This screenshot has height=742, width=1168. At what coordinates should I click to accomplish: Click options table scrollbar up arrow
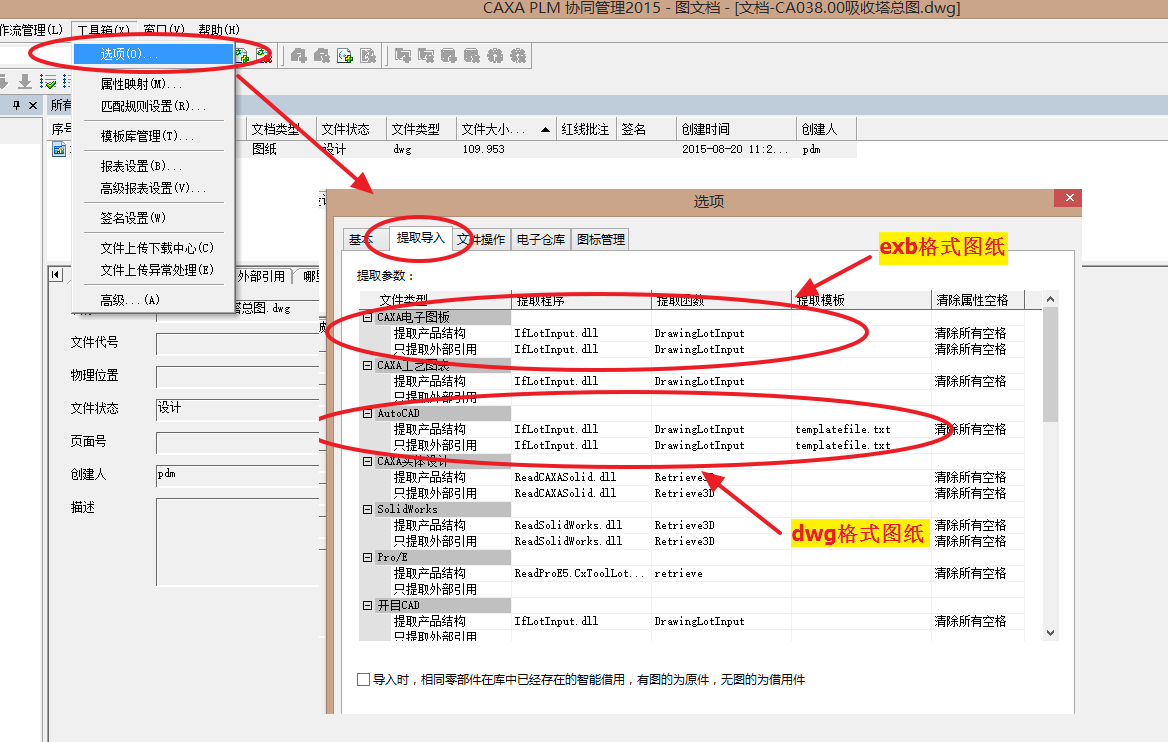point(1050,299)
